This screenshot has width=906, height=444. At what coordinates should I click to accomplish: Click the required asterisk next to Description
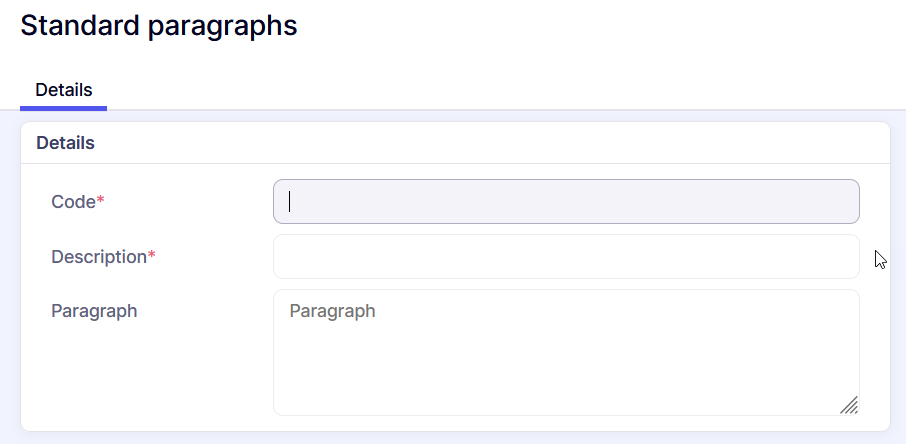point(152,256)
